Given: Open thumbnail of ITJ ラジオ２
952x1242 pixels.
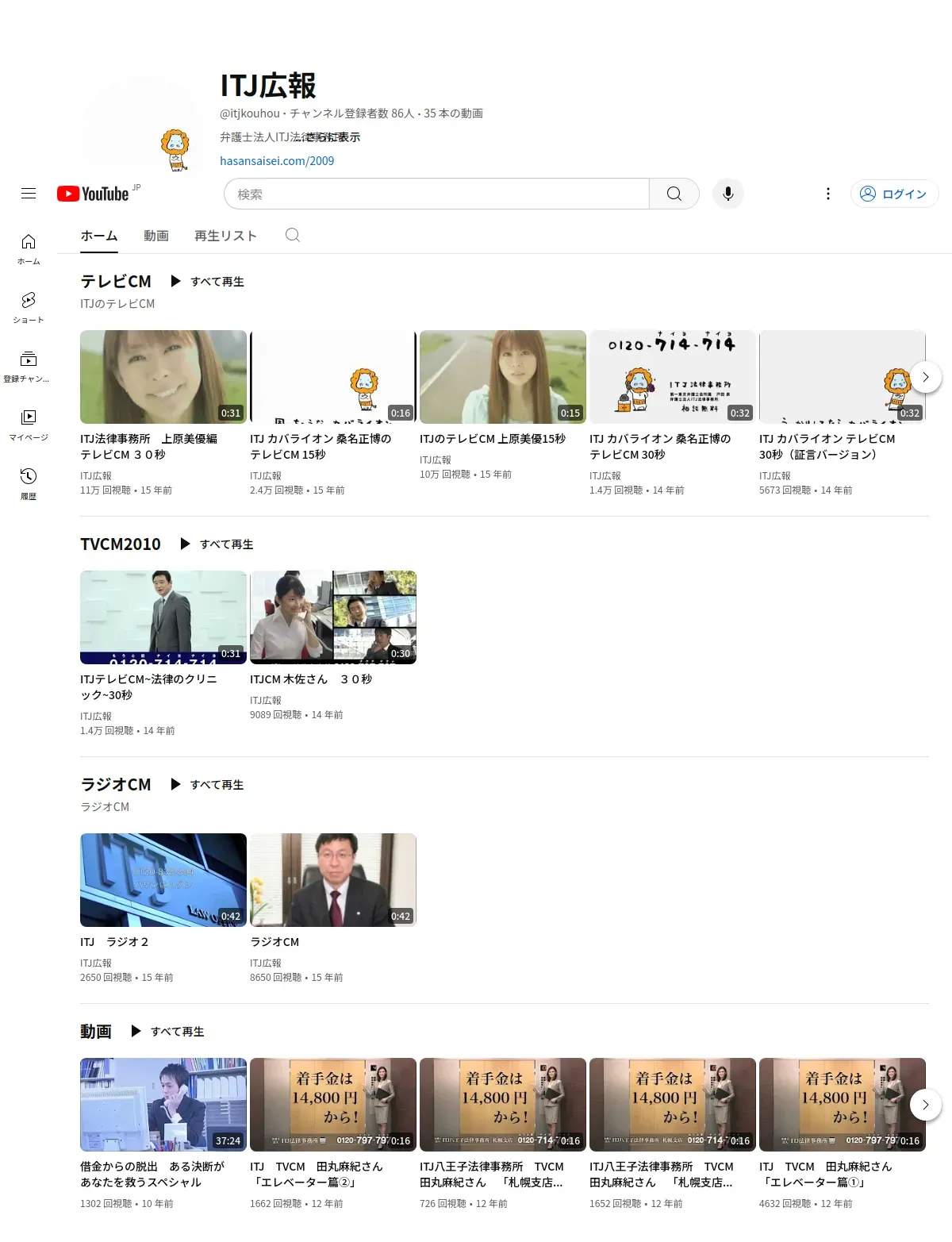Looking at the screenshot, I should point(163,880).
